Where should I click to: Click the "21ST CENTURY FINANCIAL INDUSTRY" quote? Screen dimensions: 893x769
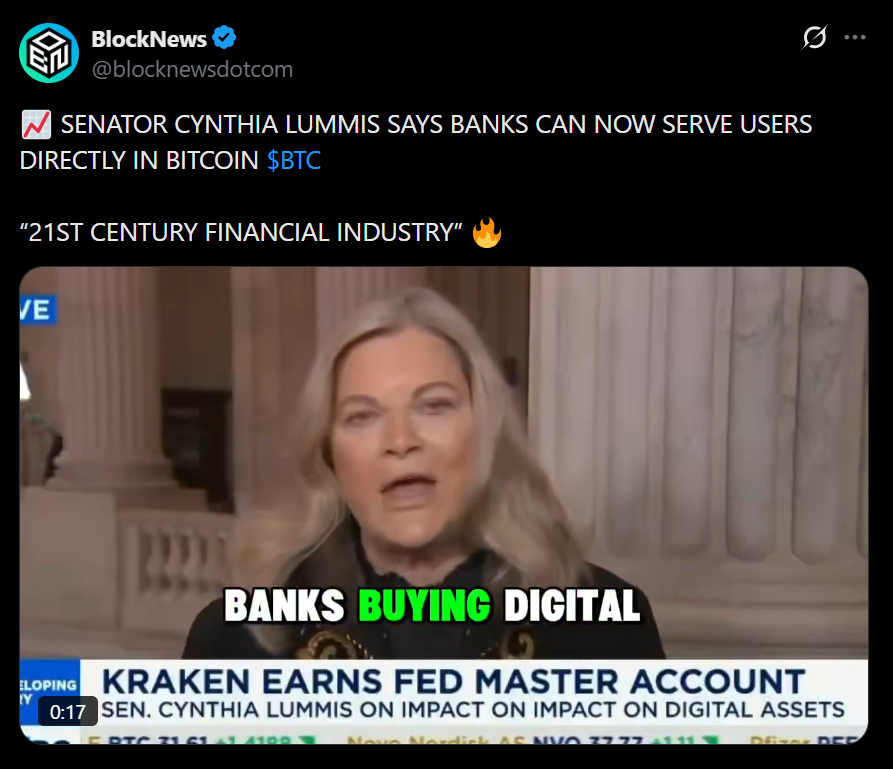tap(241, 232)
